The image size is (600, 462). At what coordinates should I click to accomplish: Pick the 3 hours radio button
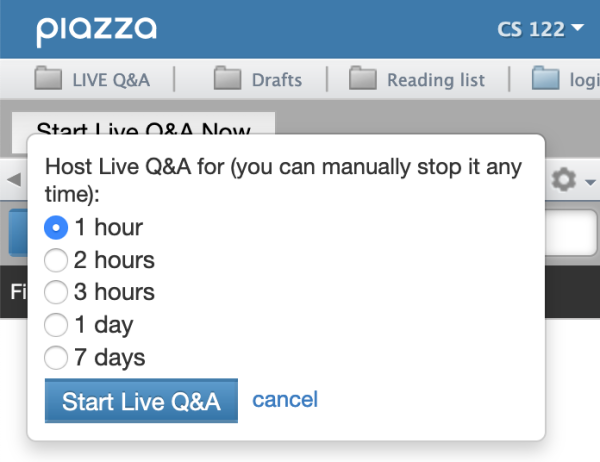click(57, 292)
